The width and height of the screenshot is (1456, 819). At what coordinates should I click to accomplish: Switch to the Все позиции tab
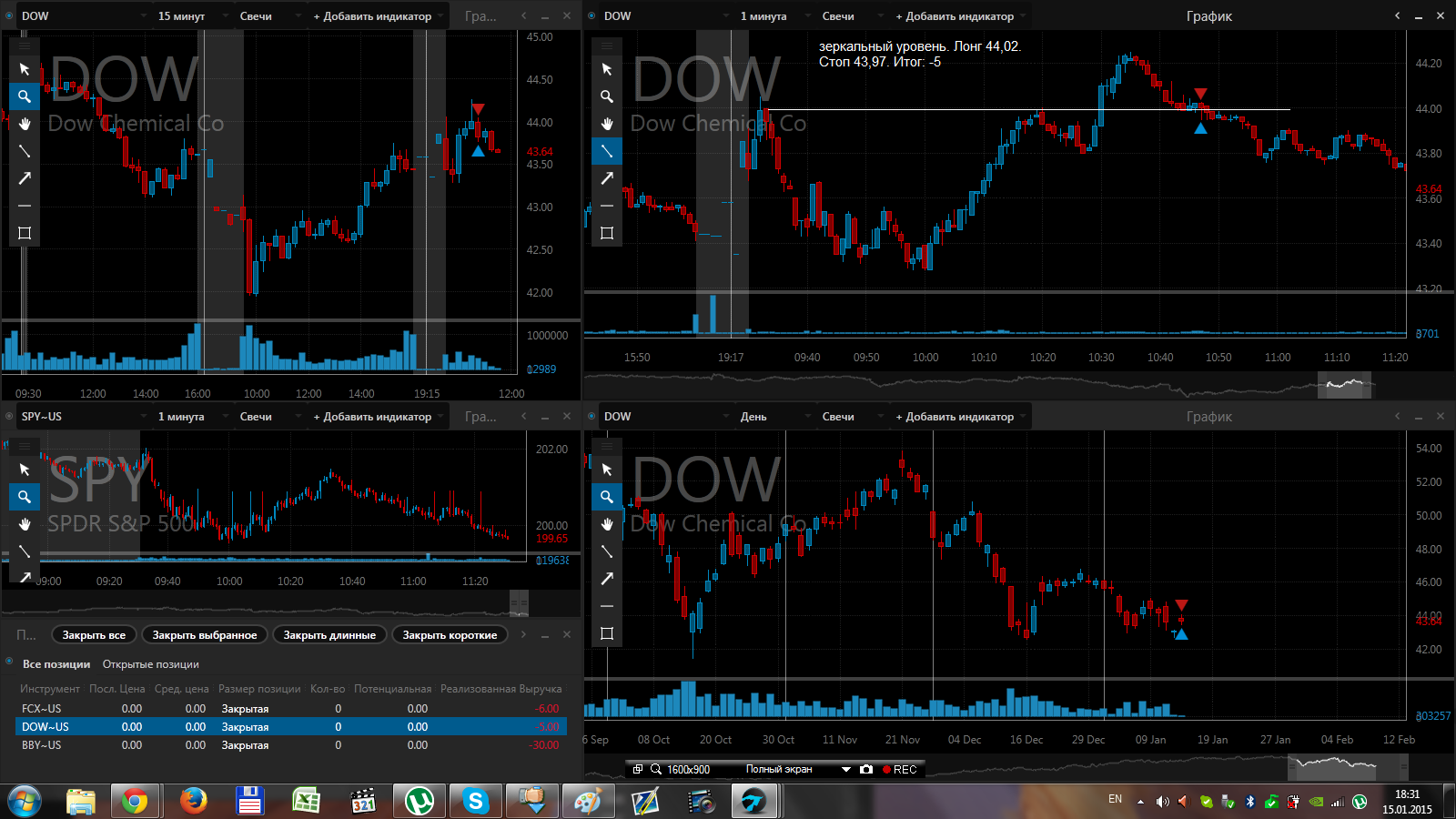tap(56, 664)
